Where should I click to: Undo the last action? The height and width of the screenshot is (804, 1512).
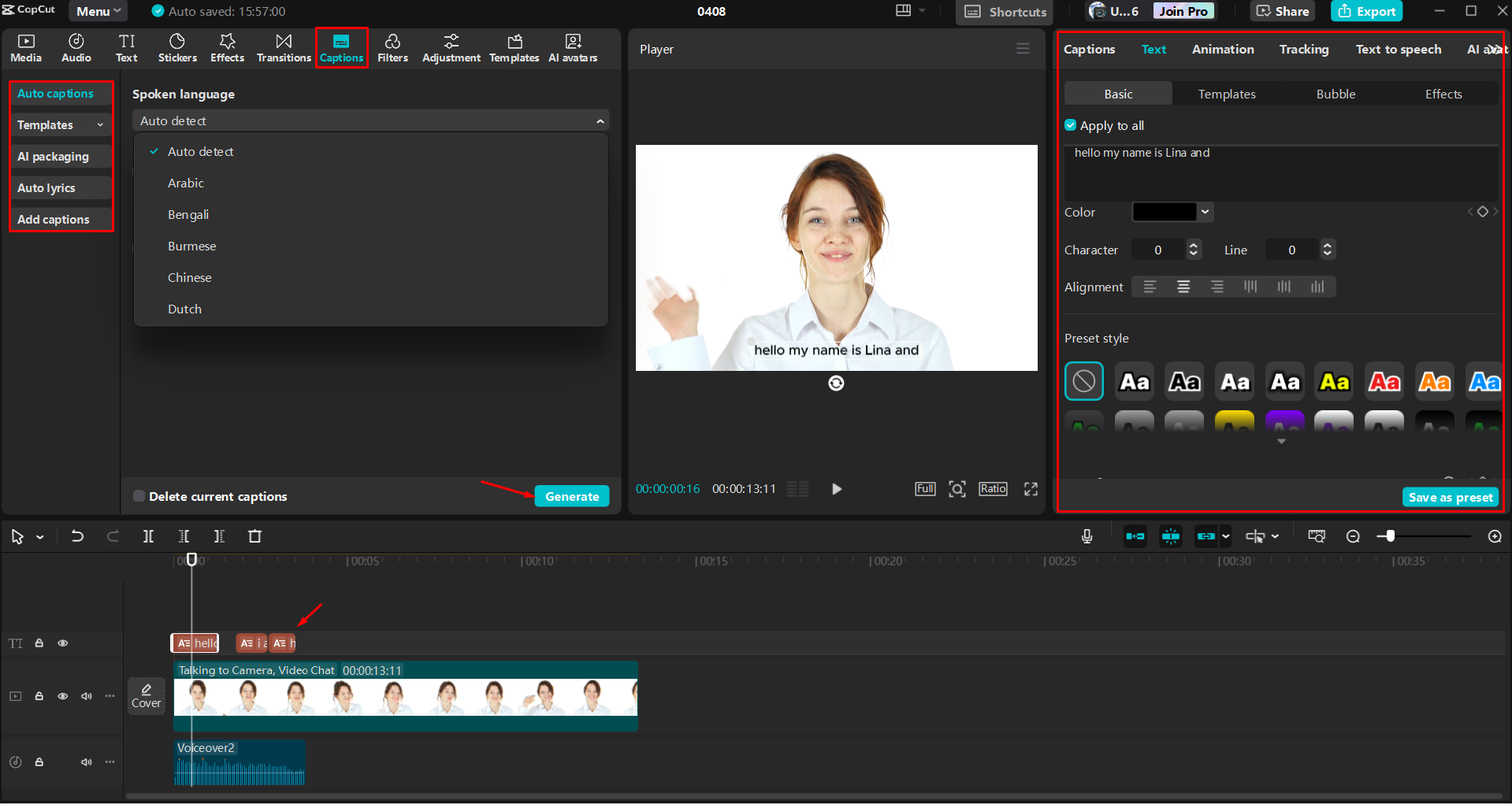[76, 536]
